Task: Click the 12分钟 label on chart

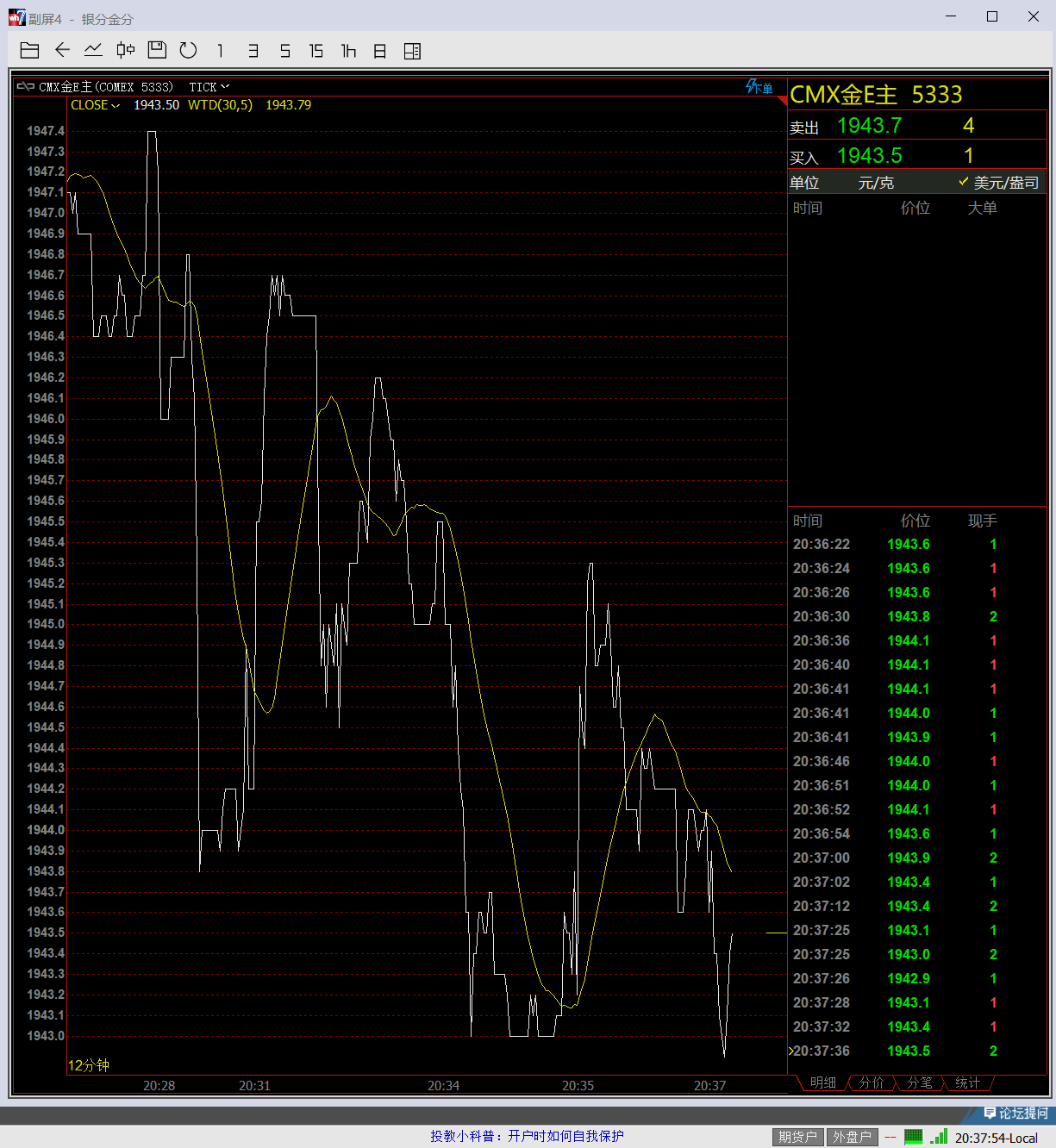Action: 89,1065
